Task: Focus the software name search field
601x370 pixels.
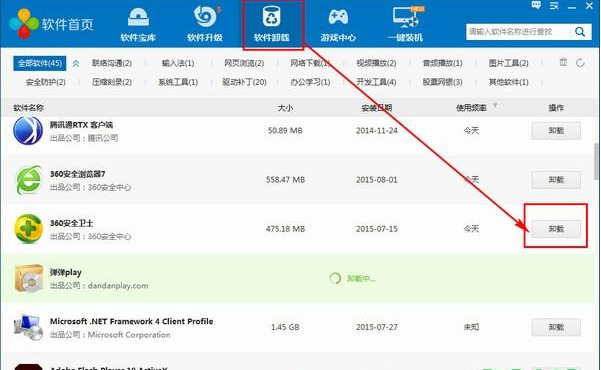Action: click(518, 32)
